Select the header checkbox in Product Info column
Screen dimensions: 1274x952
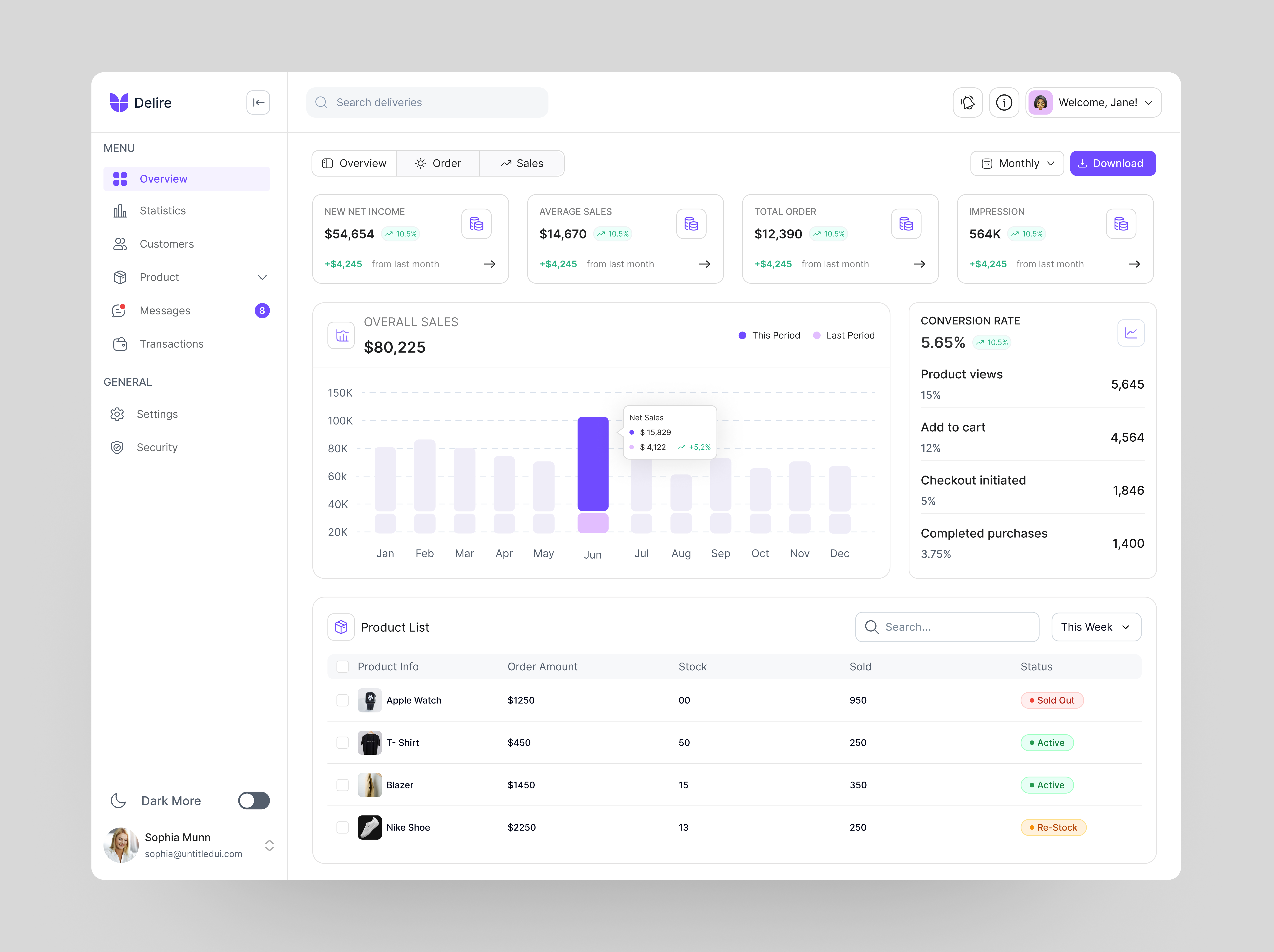(342, 666)
